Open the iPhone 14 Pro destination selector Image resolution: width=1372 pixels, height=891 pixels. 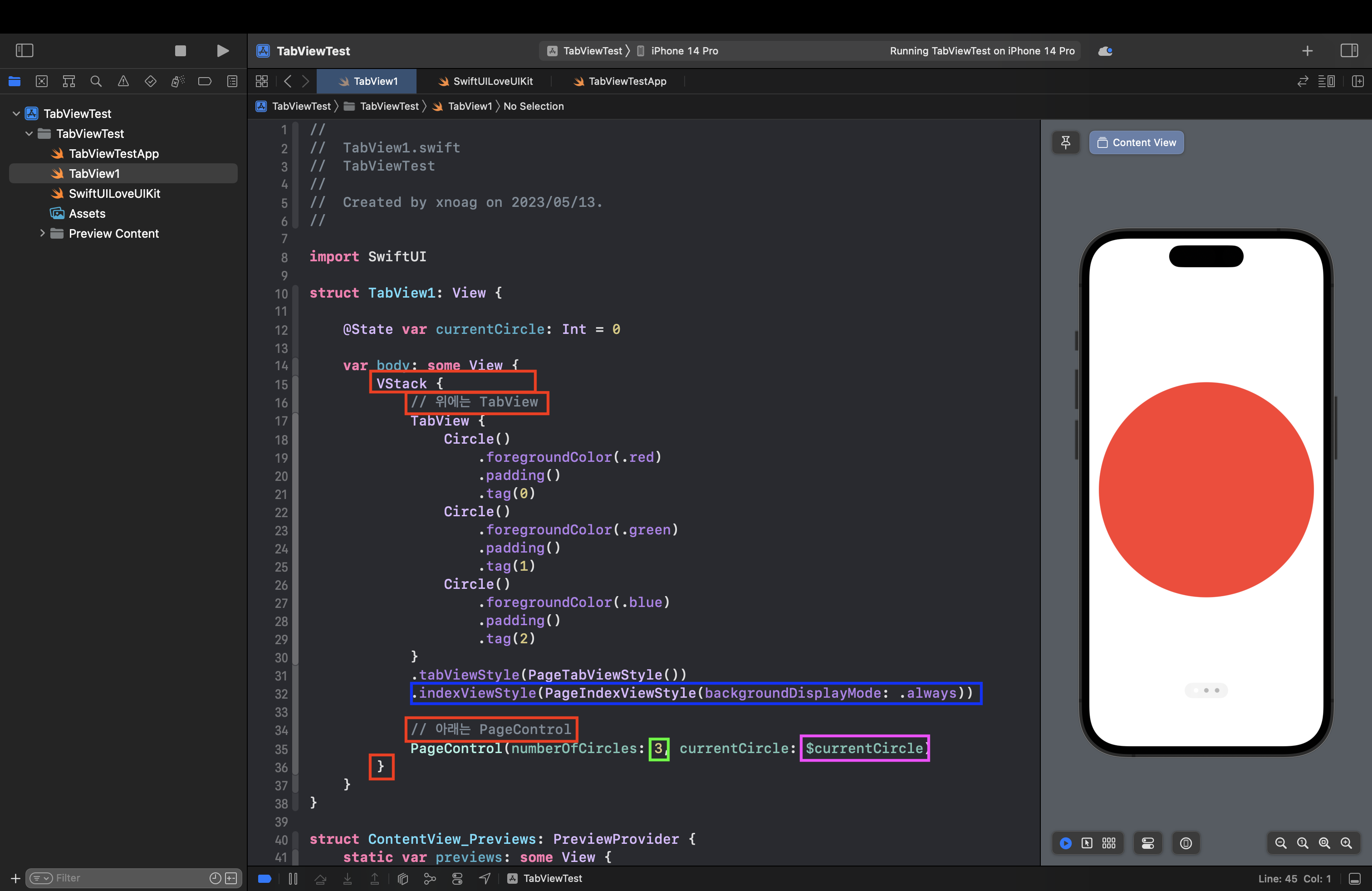point(684,51)
